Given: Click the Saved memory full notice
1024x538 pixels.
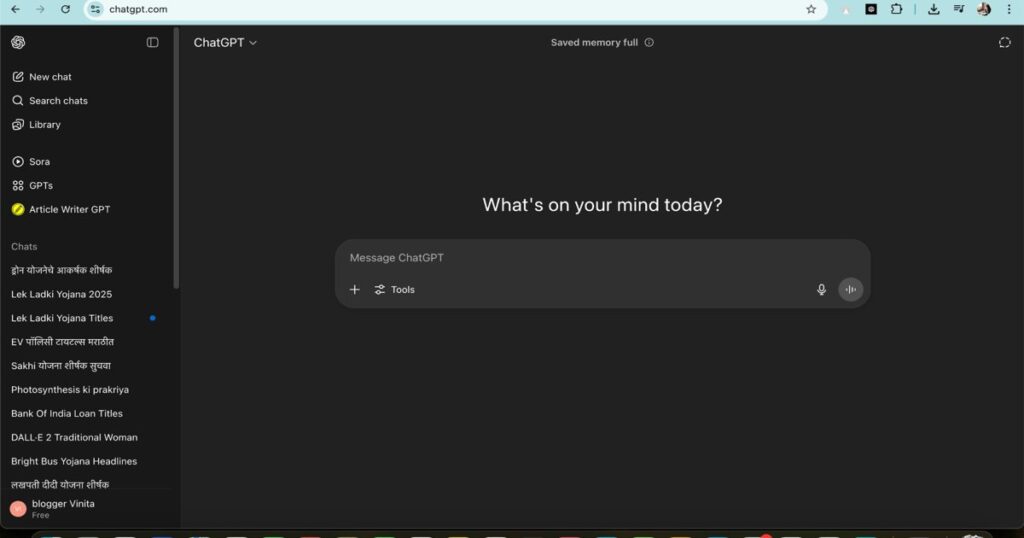Looking at the screenshot, I should [594, 42].
